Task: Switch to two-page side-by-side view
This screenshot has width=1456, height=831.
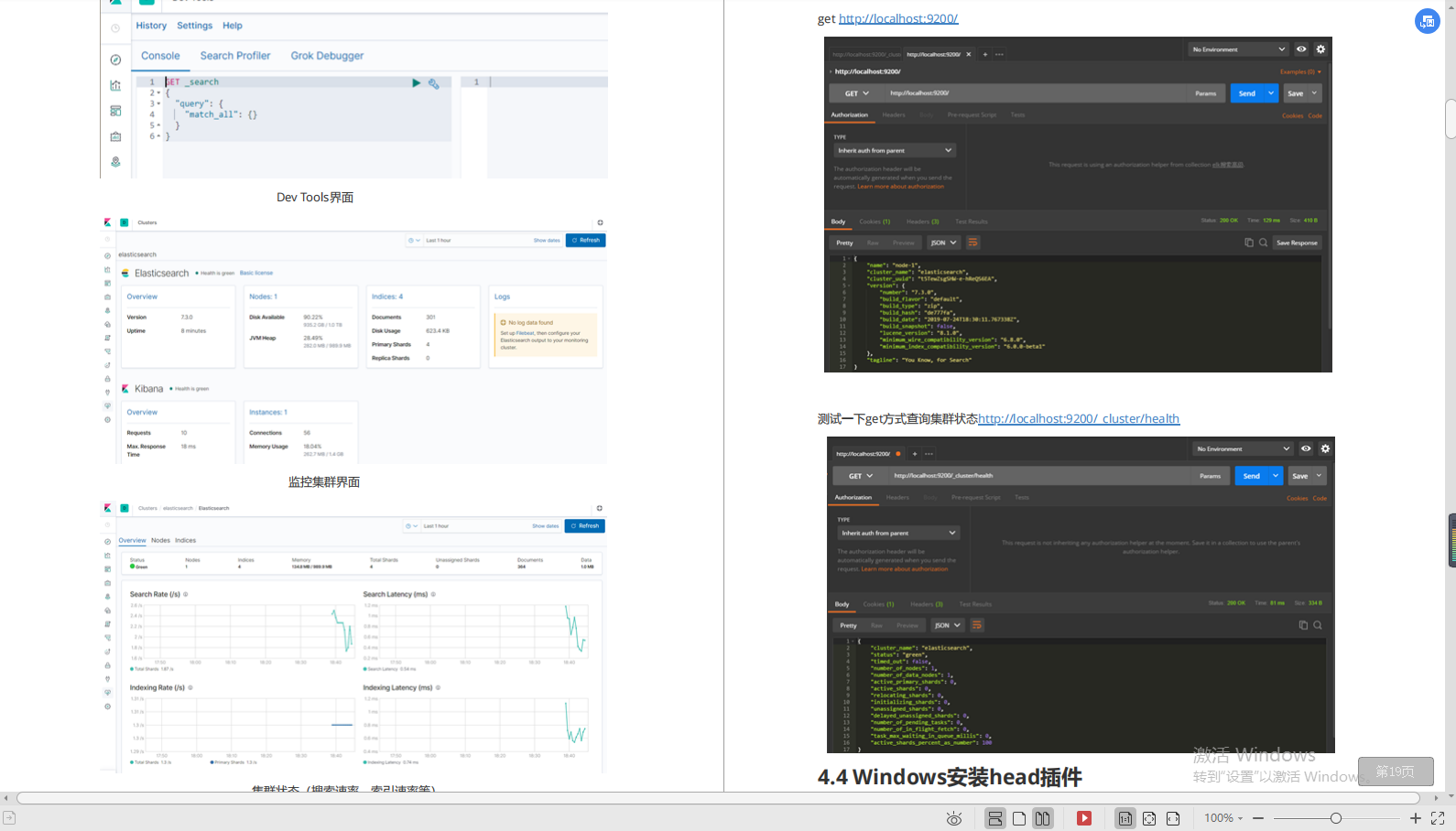Action: click(1043, 818)
